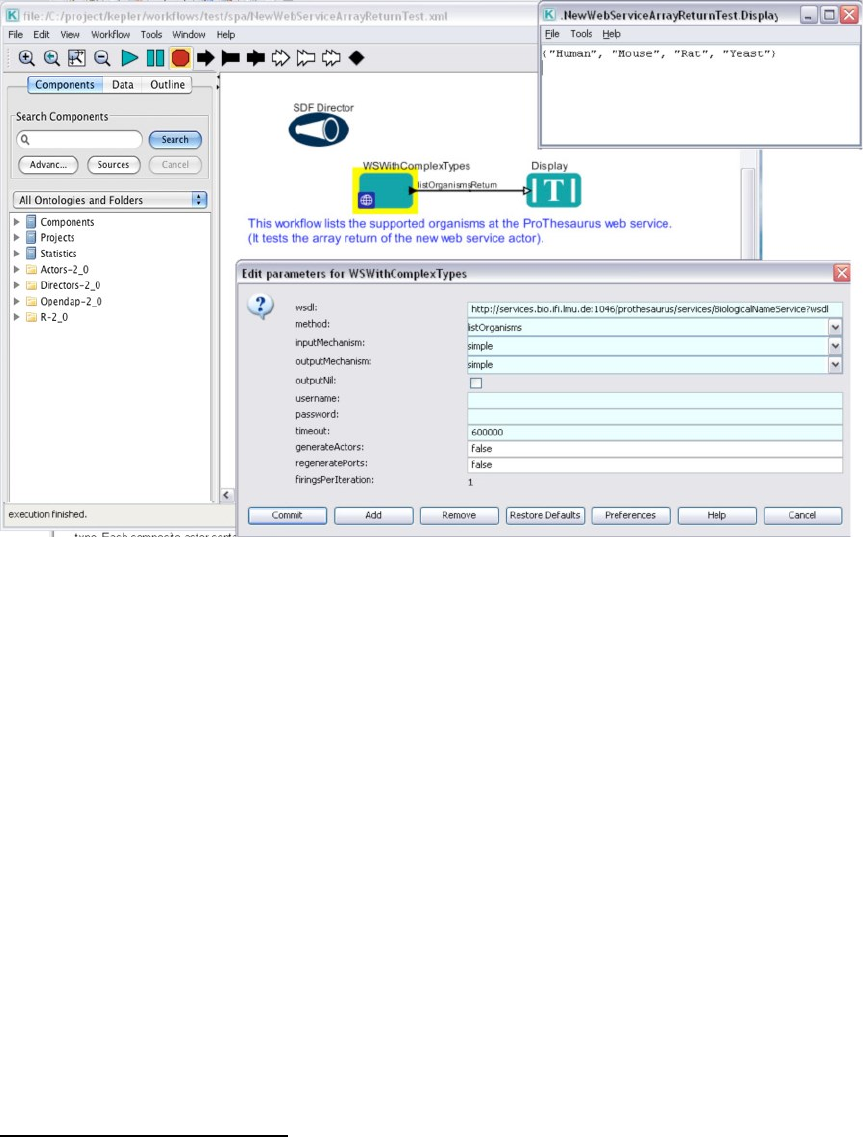Select the SDF Director icon on canvas
The image size is (863, 1137).
[318, 131]
